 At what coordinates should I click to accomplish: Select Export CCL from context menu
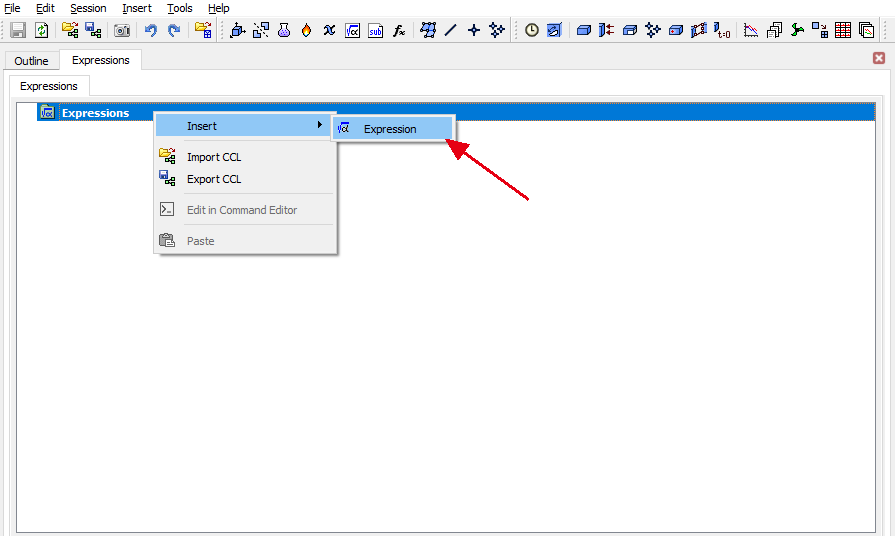(214, 180)
